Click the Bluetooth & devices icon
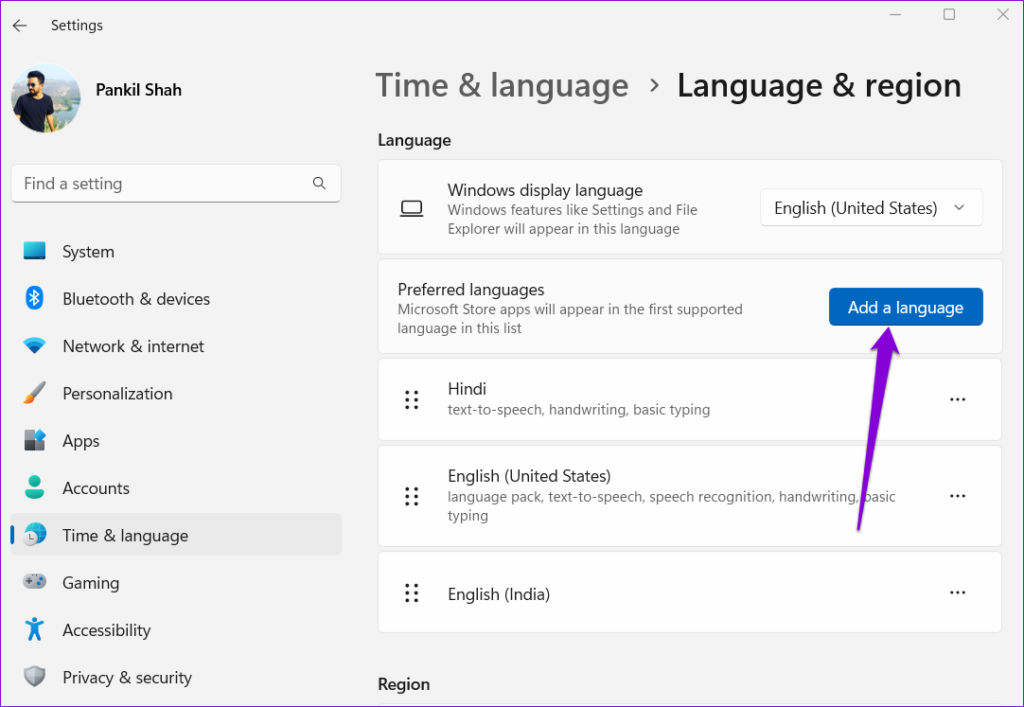 [x=35, y=298]
